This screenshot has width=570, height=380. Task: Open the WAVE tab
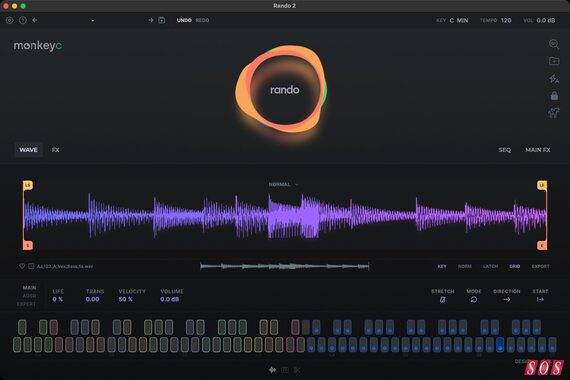pos(28,150)
